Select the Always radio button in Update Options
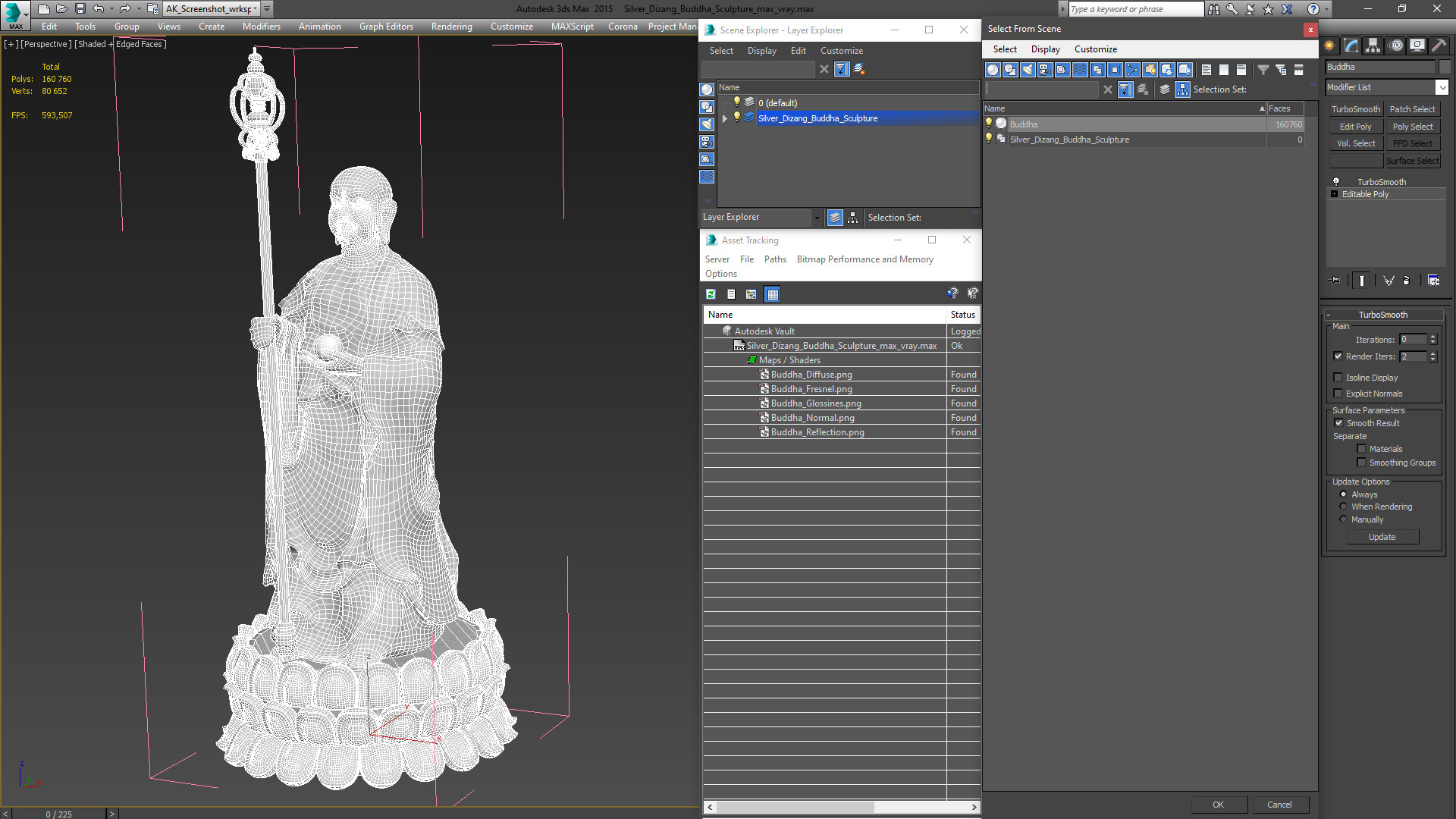The height and width of the screenshot is (819, 1456). pyautogui.click(x=1343, y=494)
